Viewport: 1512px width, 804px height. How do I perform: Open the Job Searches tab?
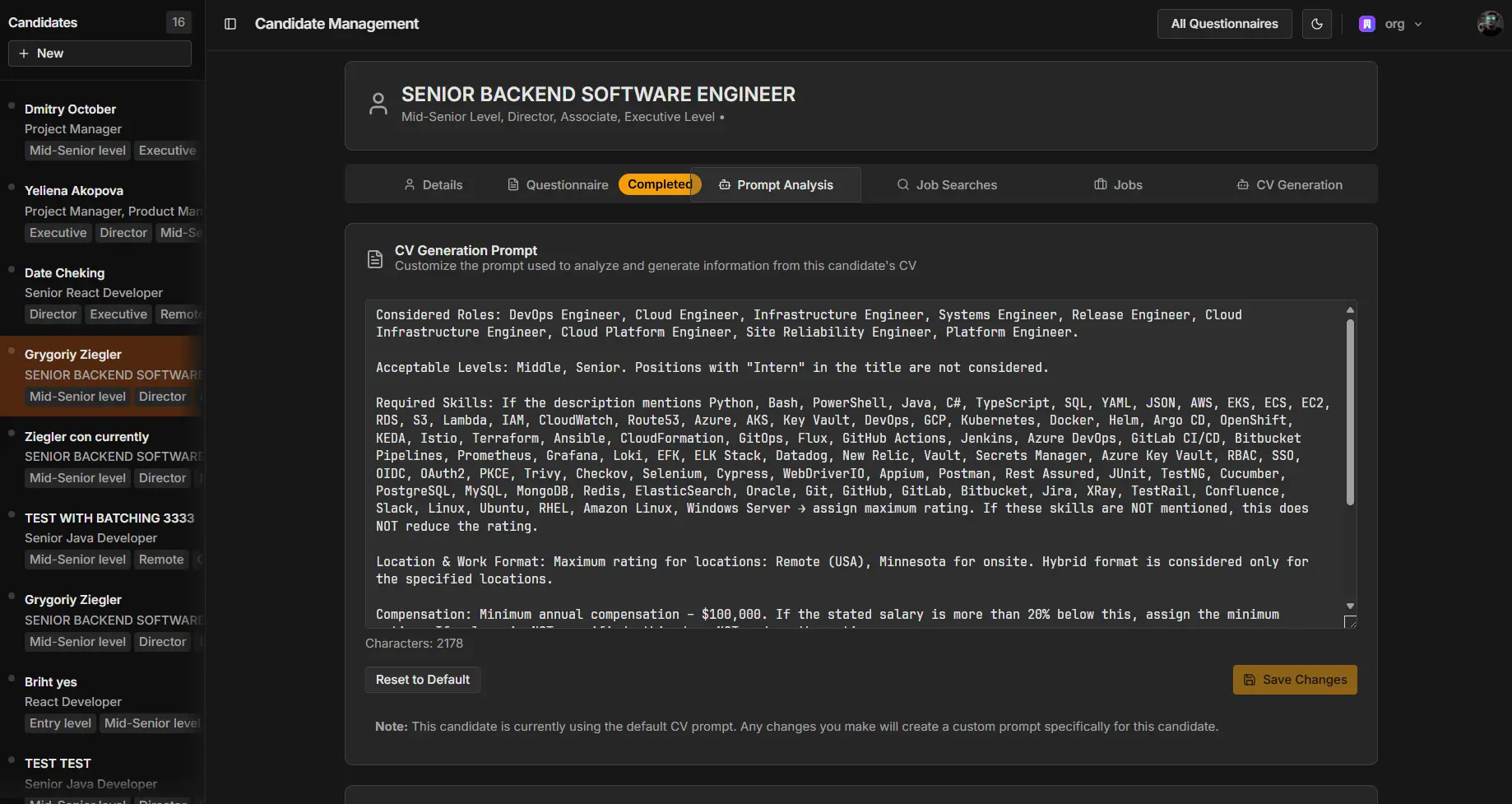coord(947,185)
